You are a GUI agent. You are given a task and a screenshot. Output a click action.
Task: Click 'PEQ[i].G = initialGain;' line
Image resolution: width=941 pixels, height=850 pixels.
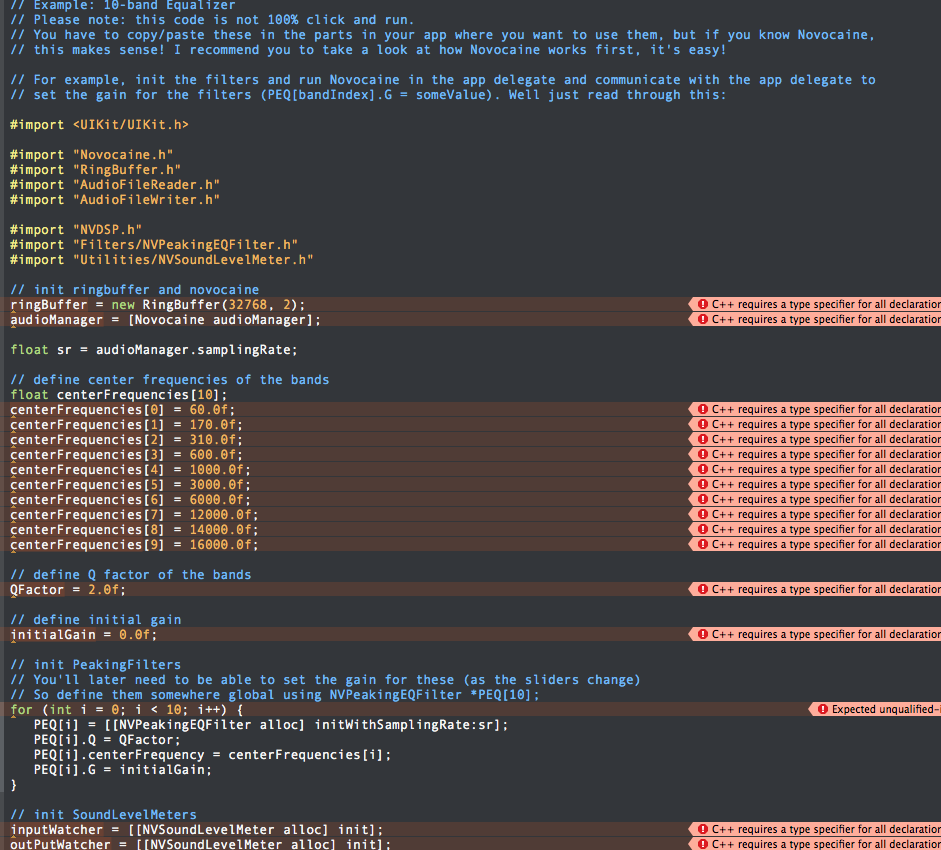123,770
